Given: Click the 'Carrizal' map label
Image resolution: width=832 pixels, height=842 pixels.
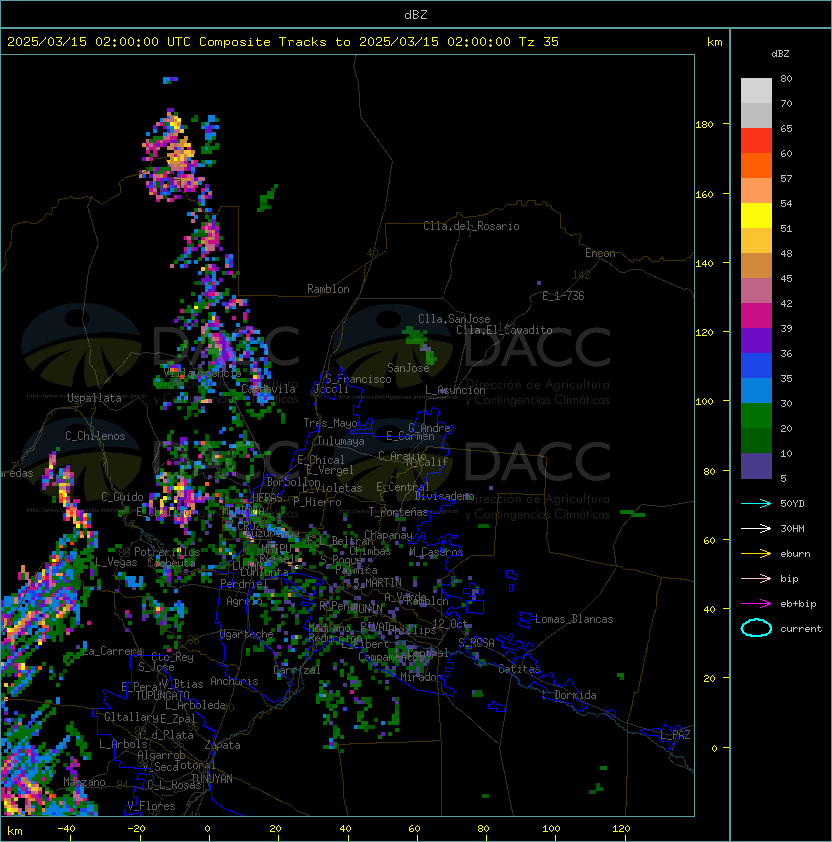Looking at the screenshot, I should pos(297,670).
